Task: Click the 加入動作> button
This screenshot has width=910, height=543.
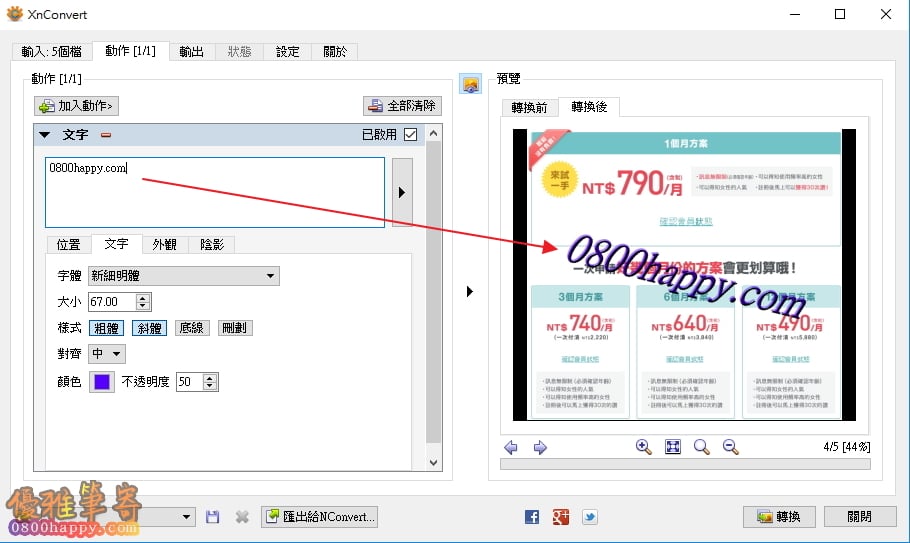Action: (x=77, y=106)
